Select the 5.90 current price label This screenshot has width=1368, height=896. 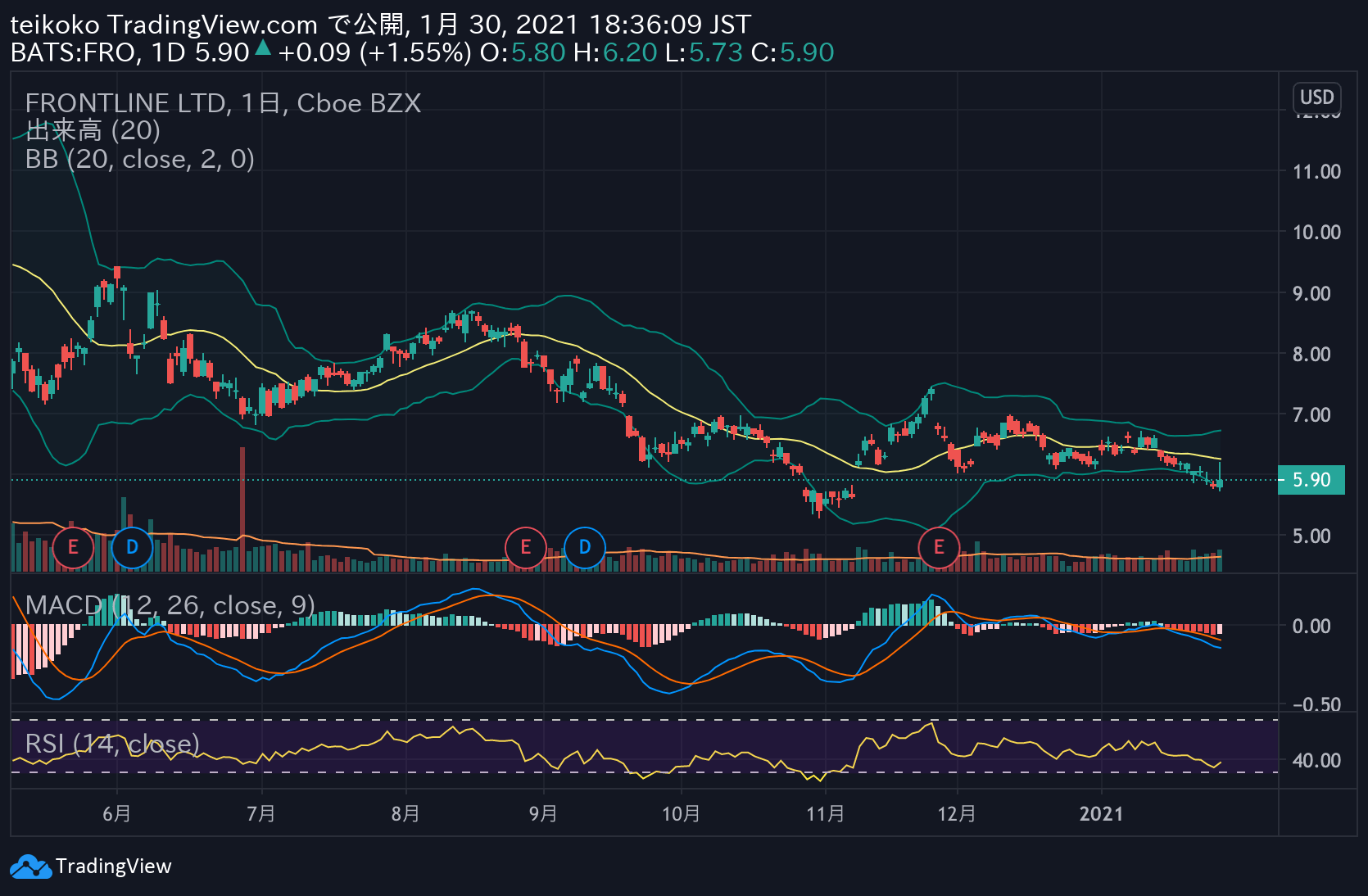click(1311, 480)
